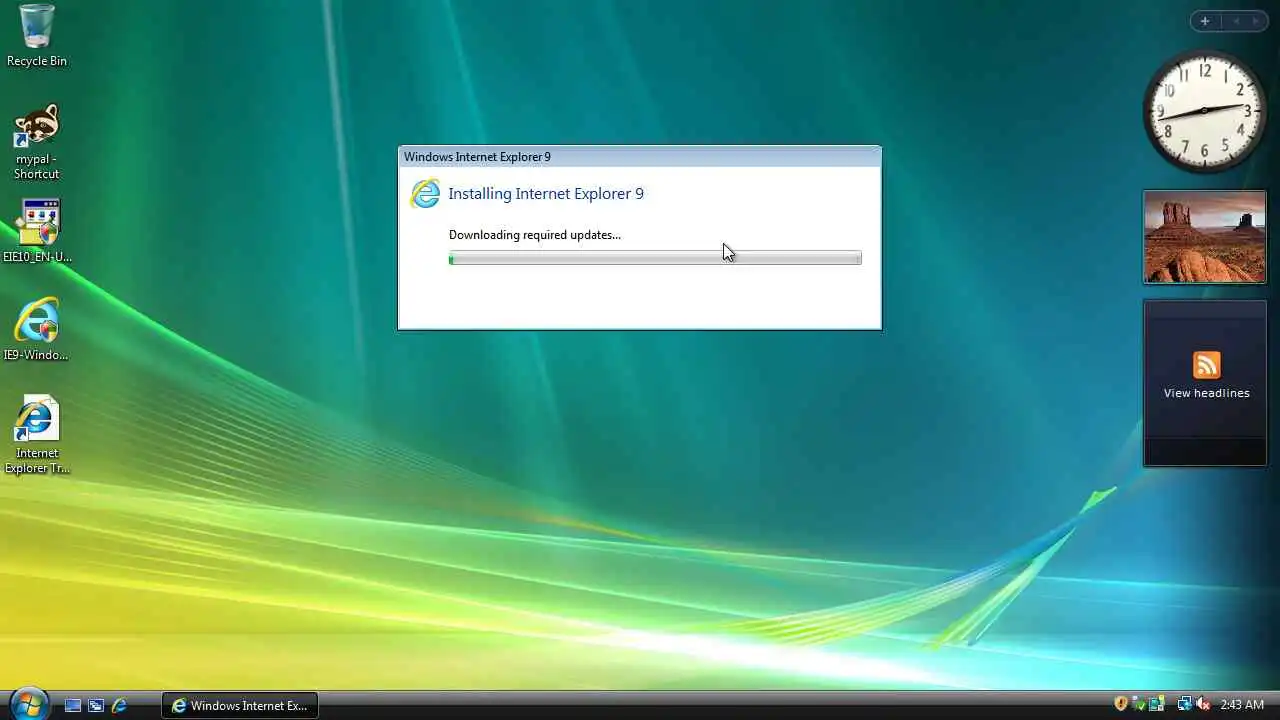
Task: Click the sidebar Add Gadgets plus button
Action: [1205, 21]
